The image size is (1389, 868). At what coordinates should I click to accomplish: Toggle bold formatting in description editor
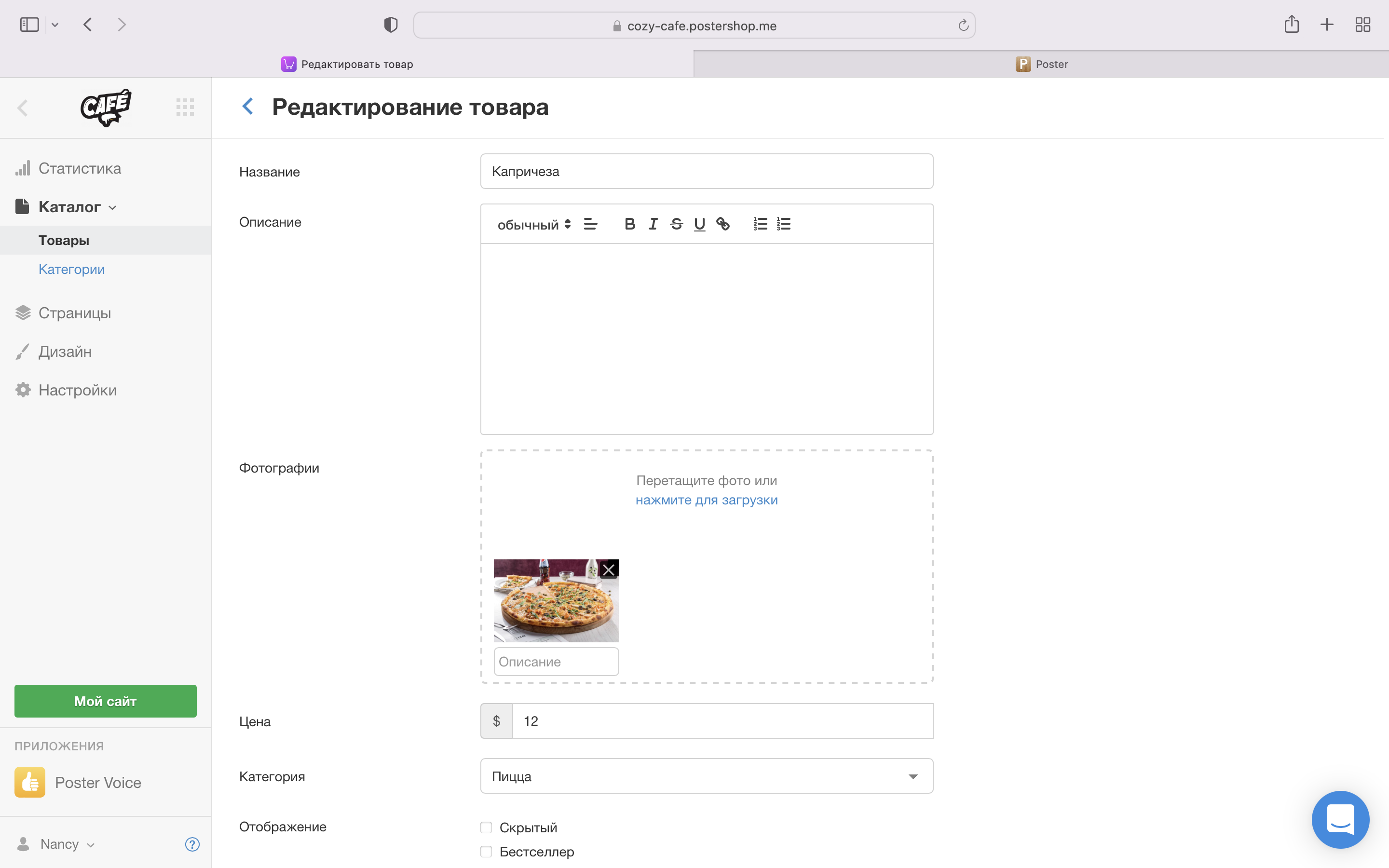630,224
